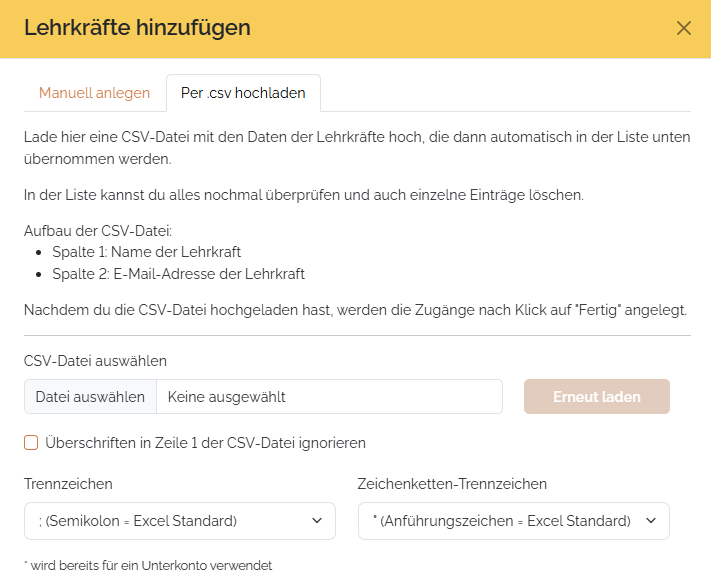Open the Trennzeichen Semikolon dropdown
711x584 pixels.
(x=170, y=521)
